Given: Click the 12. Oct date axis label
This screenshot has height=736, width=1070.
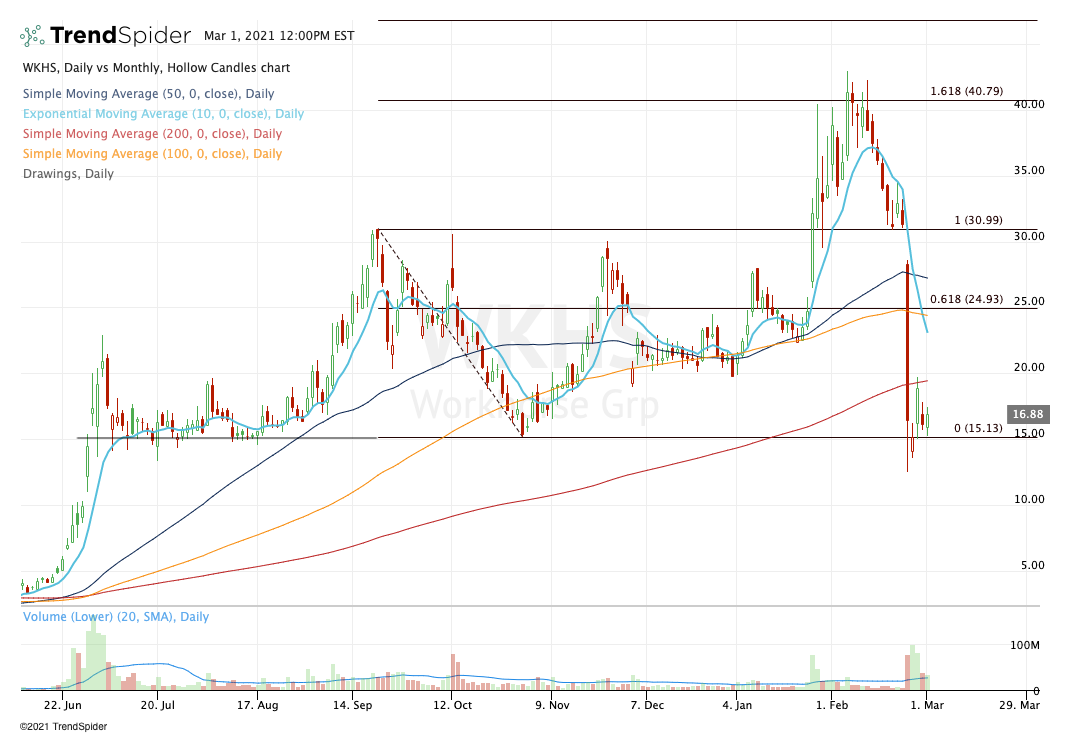Looking at the screenshot, I should pos(451,705).
